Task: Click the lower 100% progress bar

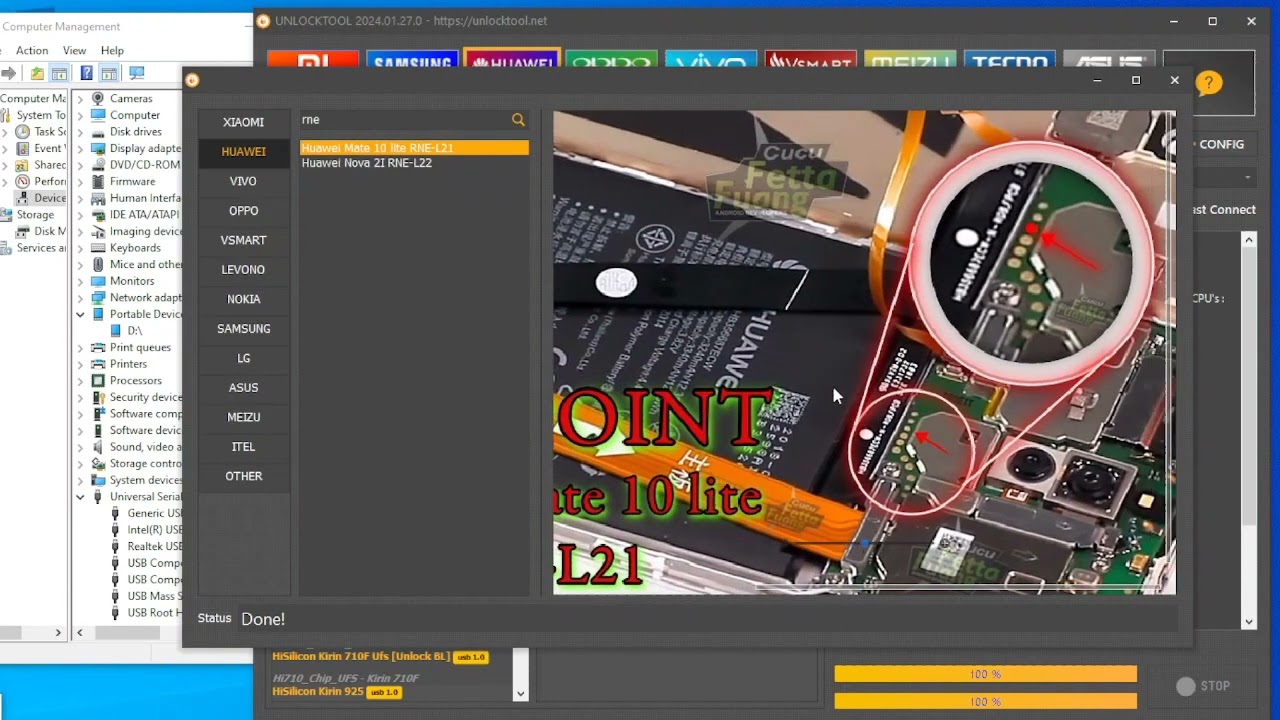Action: [x=985, y=702]
